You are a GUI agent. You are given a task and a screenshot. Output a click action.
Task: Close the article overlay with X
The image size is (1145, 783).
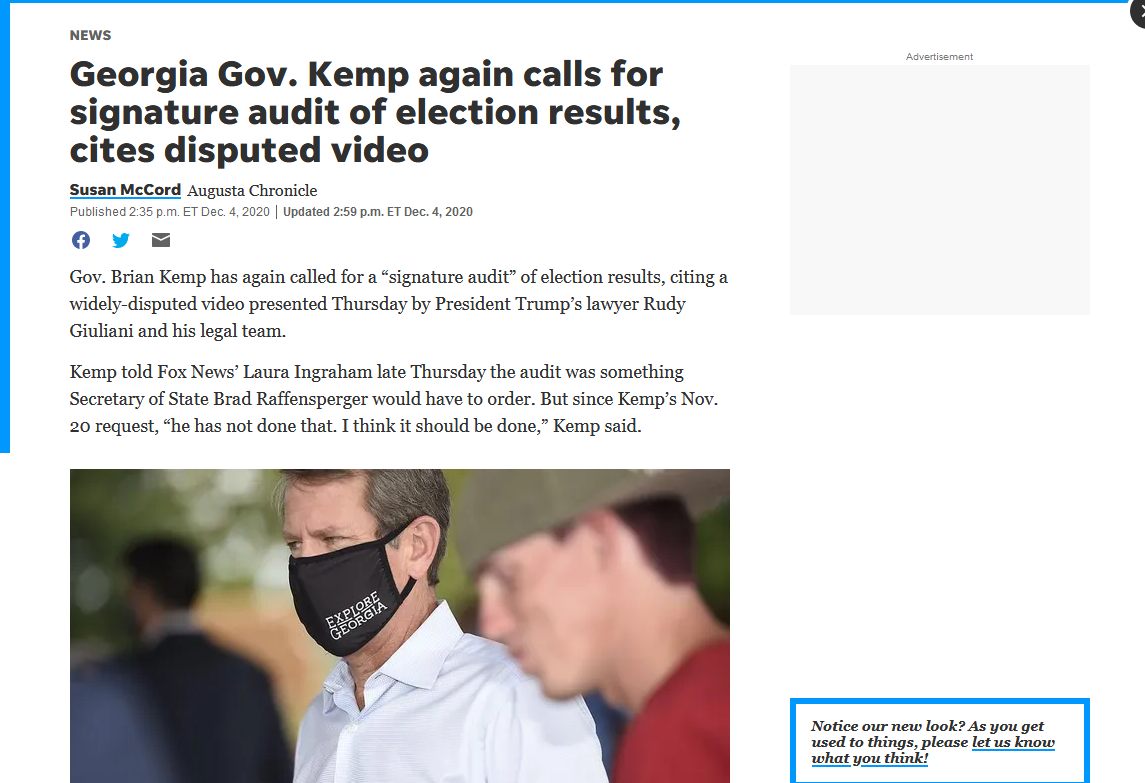pos(1138,12)
